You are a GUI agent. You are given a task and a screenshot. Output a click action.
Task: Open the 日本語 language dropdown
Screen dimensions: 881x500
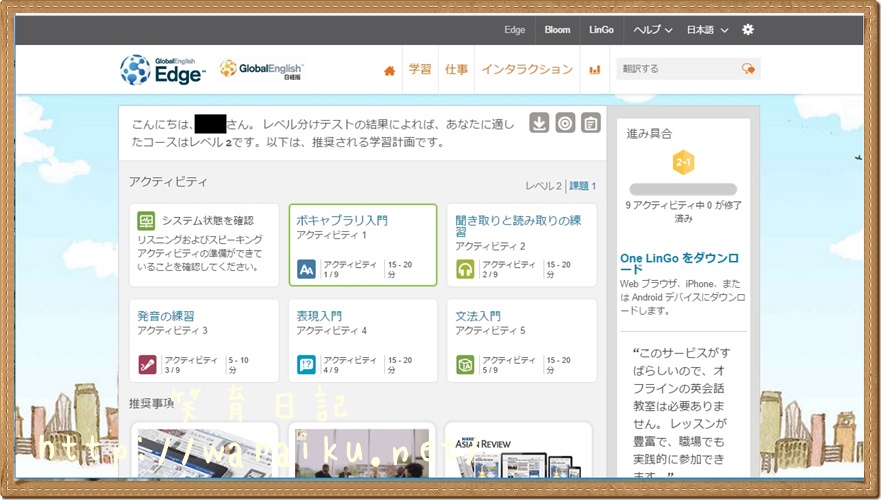coord(707,30)
